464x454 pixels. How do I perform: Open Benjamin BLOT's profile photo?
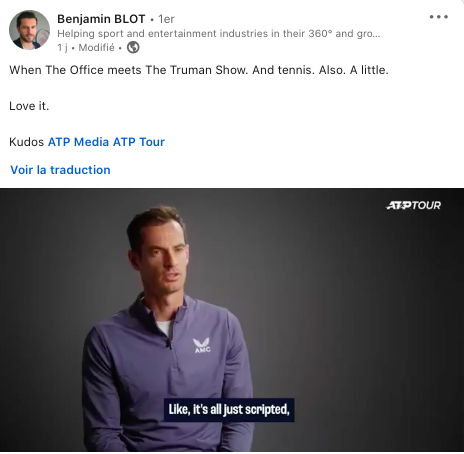coord(29,30)
